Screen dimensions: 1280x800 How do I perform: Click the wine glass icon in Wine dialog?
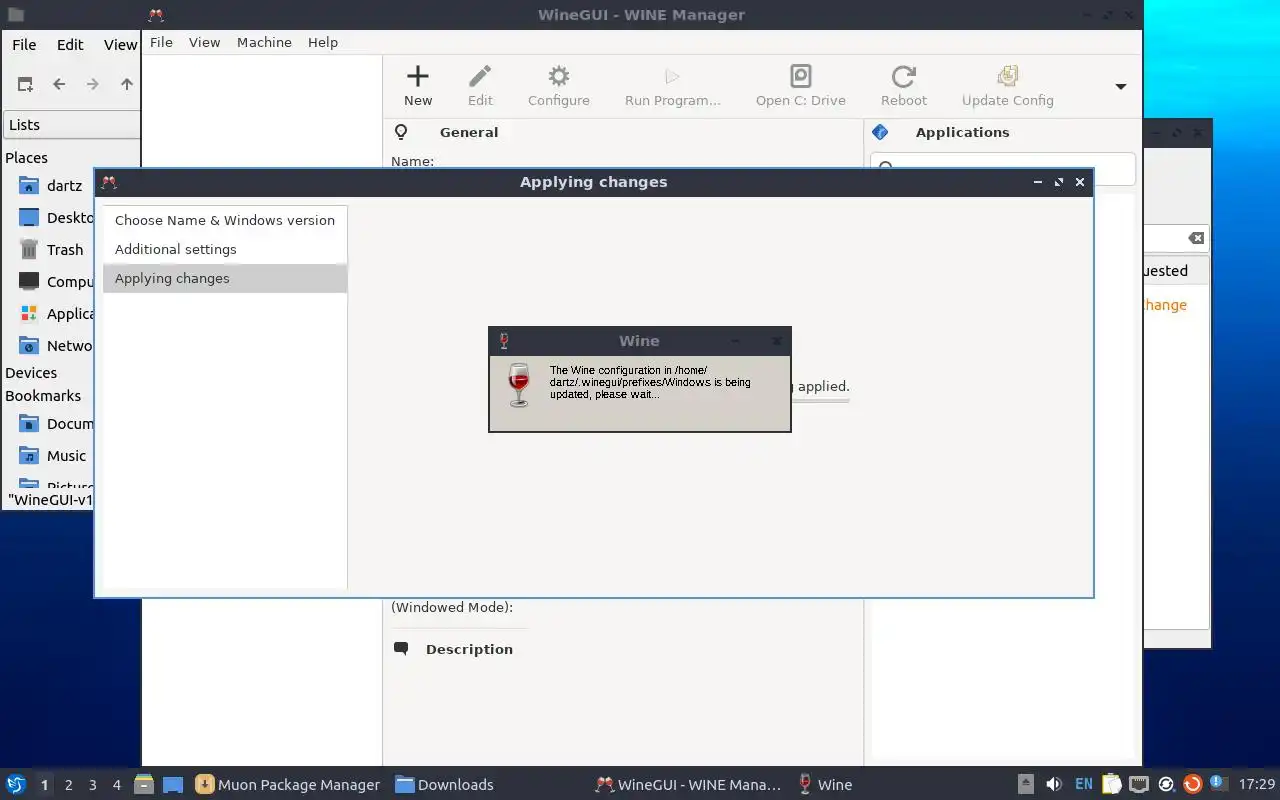pyautogui.click(x=518, y=385)
